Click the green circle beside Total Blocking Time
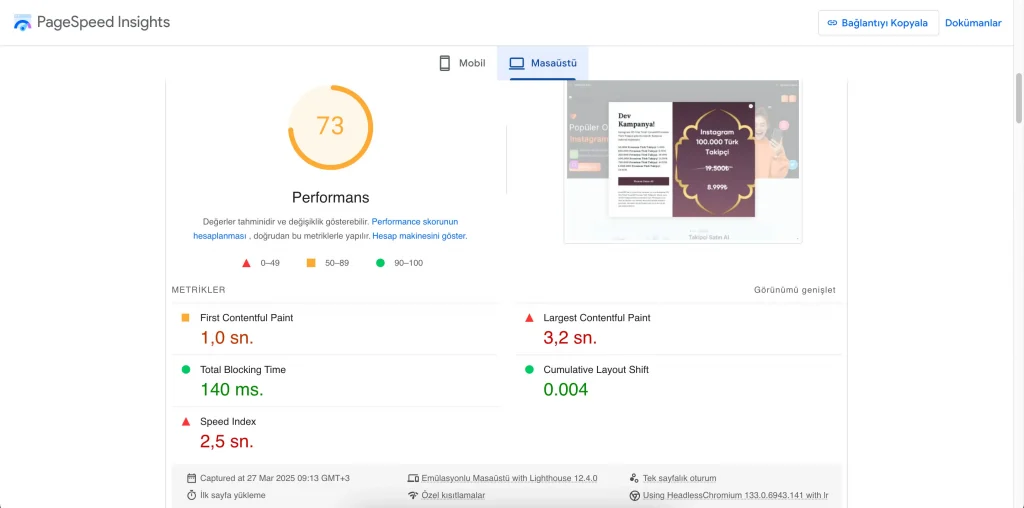 tap(185, 370)
